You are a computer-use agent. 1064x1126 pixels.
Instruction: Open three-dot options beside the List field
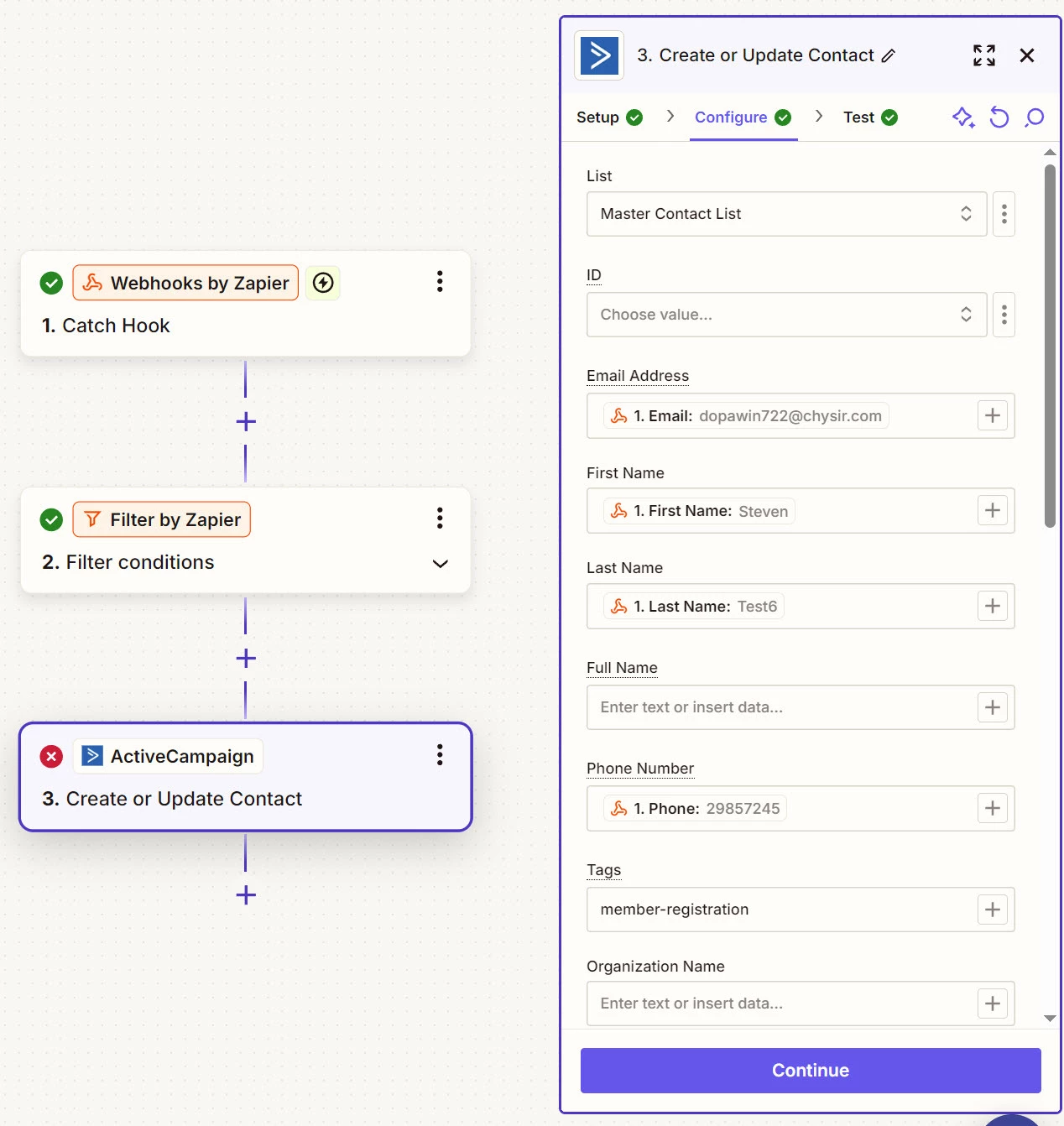(1004, 214)
